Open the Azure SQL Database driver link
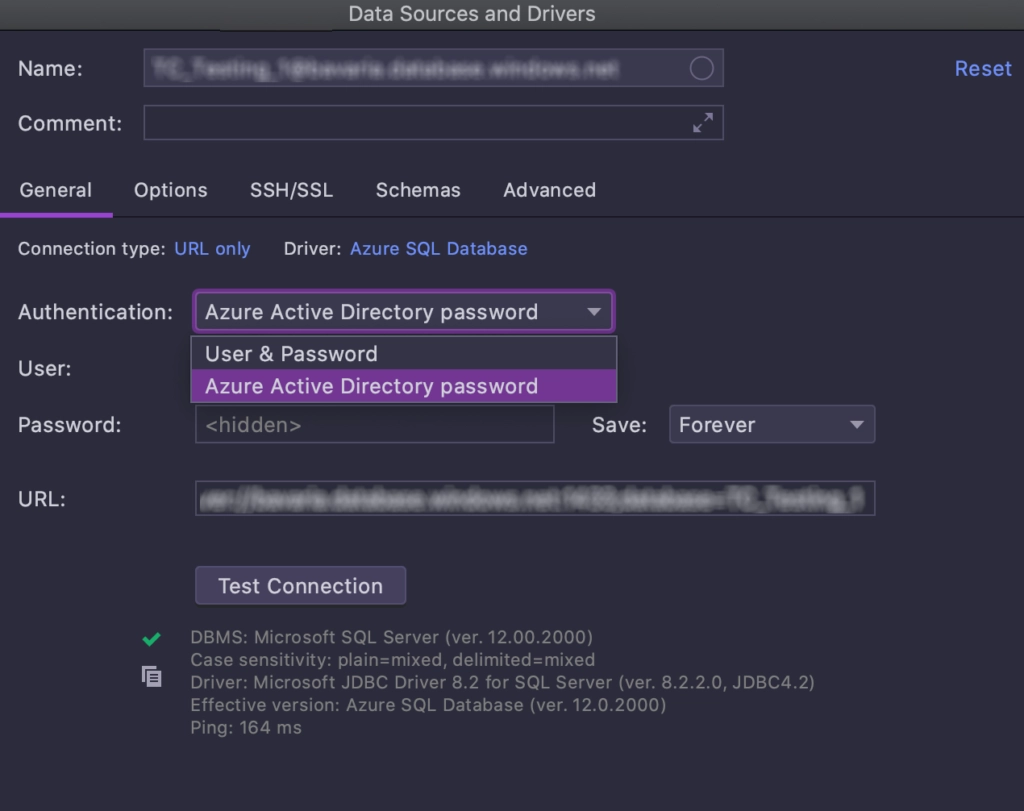Image resolution: width=1024 pixels, height=811 pixels. coord(439,249)
